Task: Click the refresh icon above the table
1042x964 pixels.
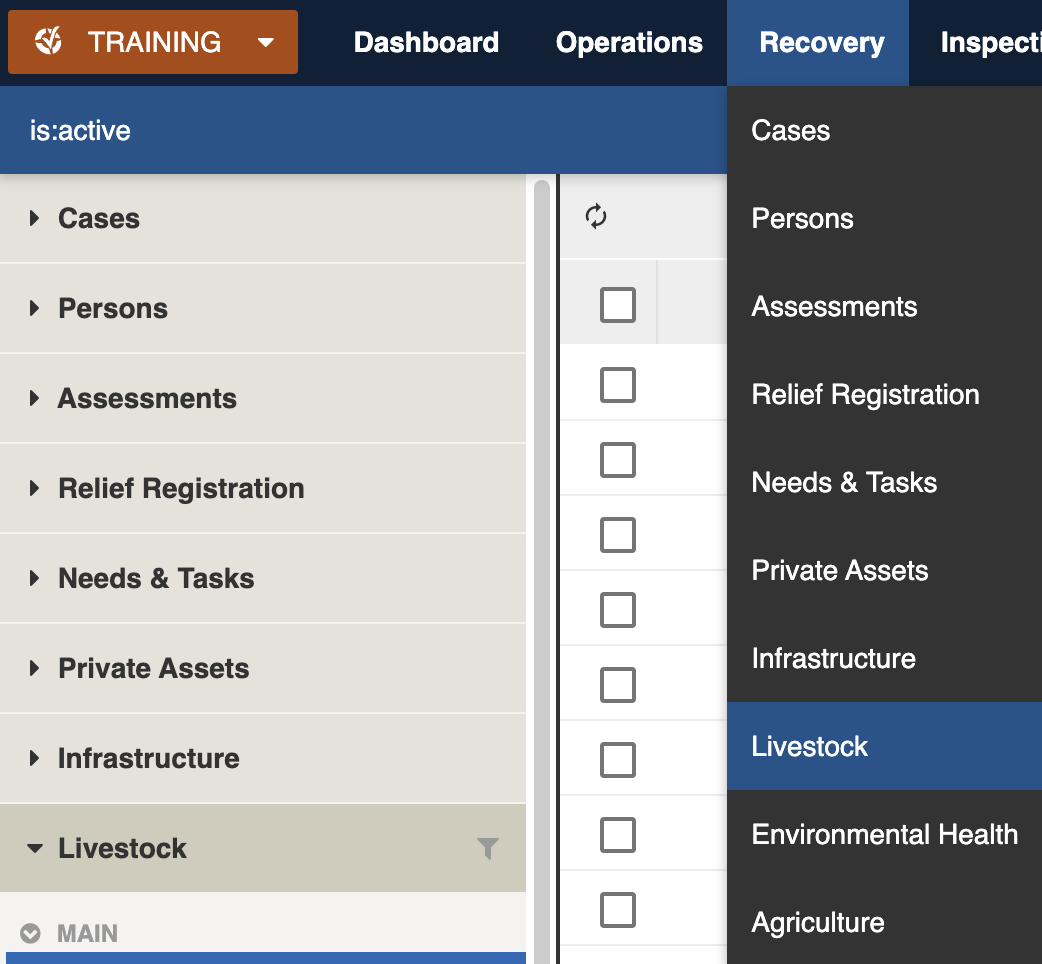Action: [x=596, y=217]
